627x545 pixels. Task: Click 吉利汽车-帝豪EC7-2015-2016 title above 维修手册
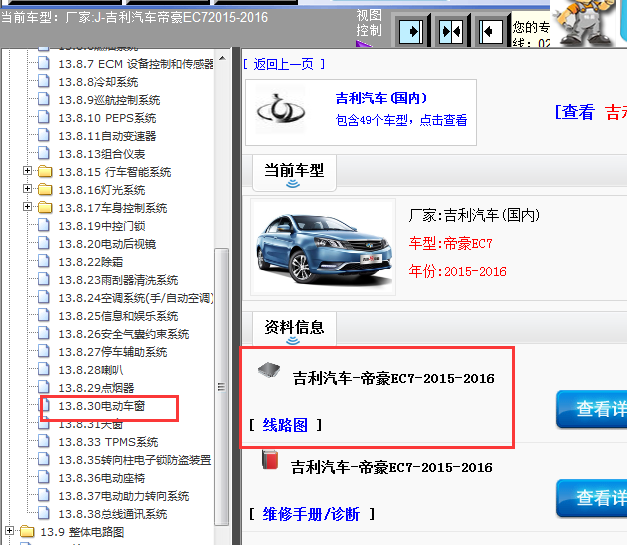pyautogui.click(x=391, y=467)
